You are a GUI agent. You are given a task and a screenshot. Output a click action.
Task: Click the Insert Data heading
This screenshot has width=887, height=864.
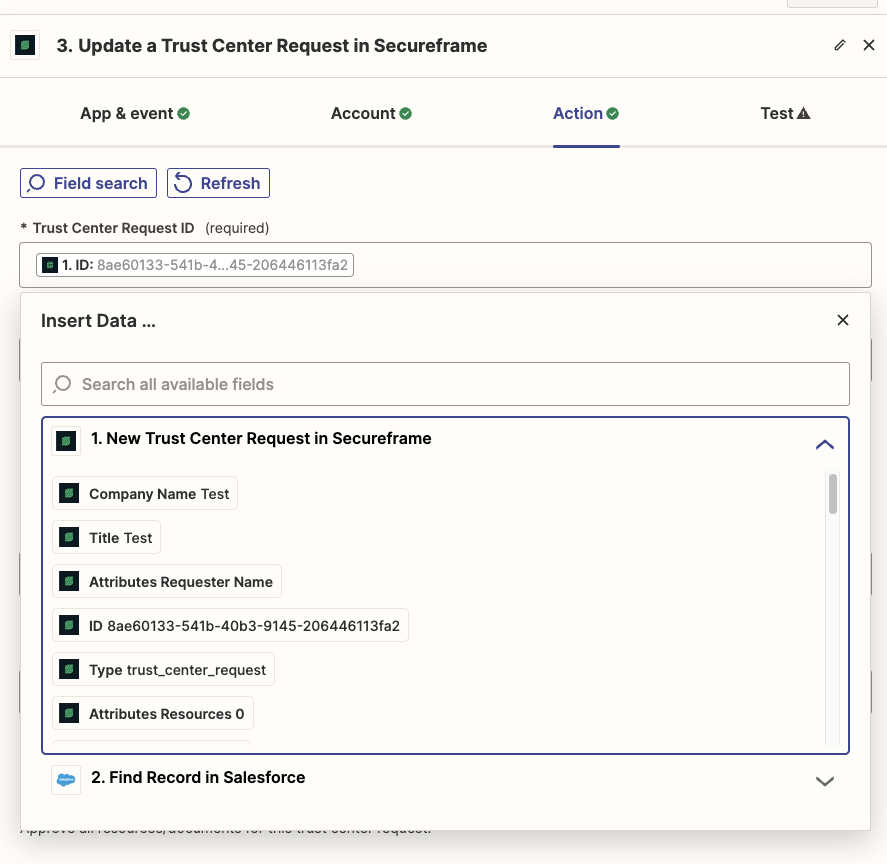98,321
